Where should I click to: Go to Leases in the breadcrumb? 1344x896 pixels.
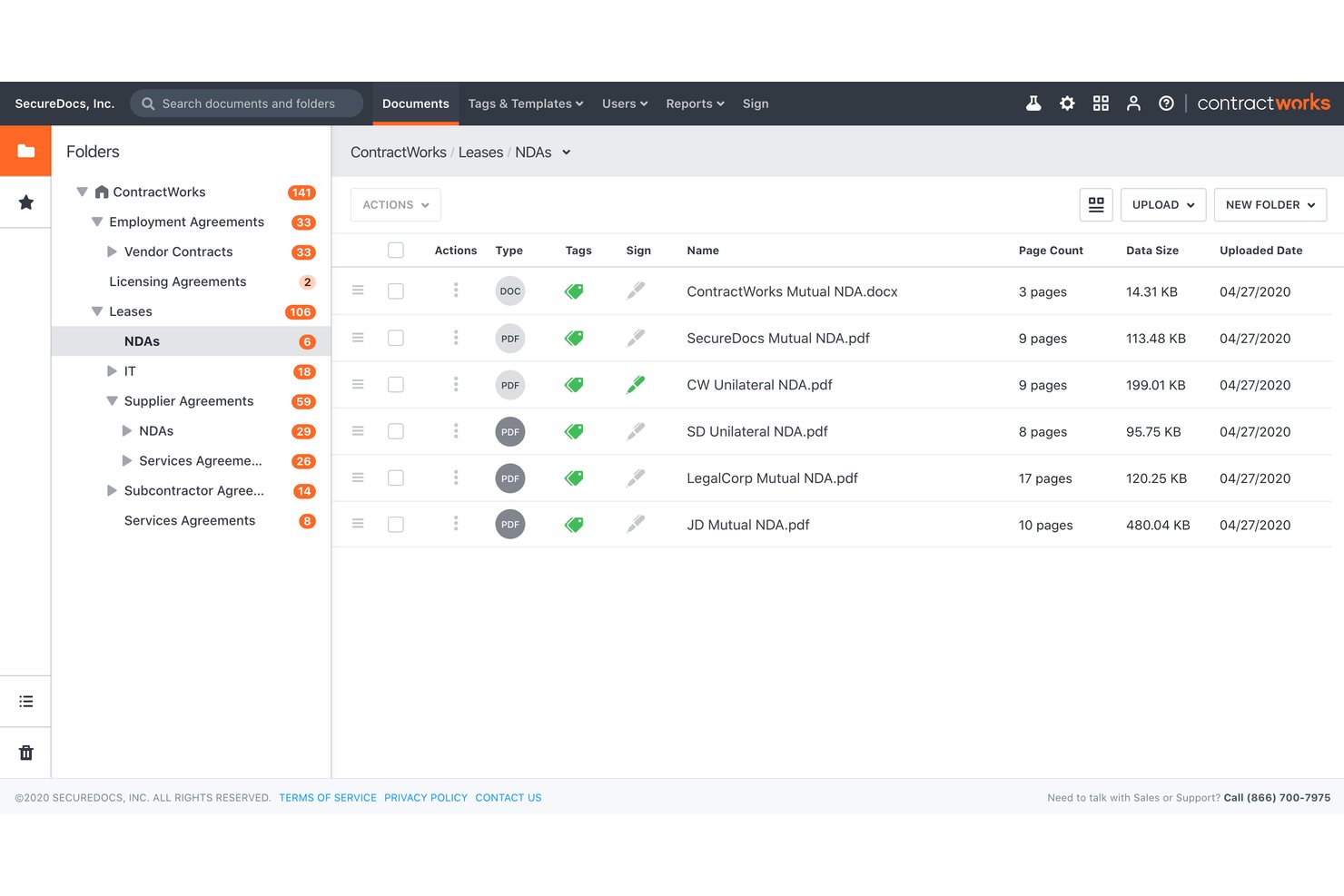(x=480, y=153)
